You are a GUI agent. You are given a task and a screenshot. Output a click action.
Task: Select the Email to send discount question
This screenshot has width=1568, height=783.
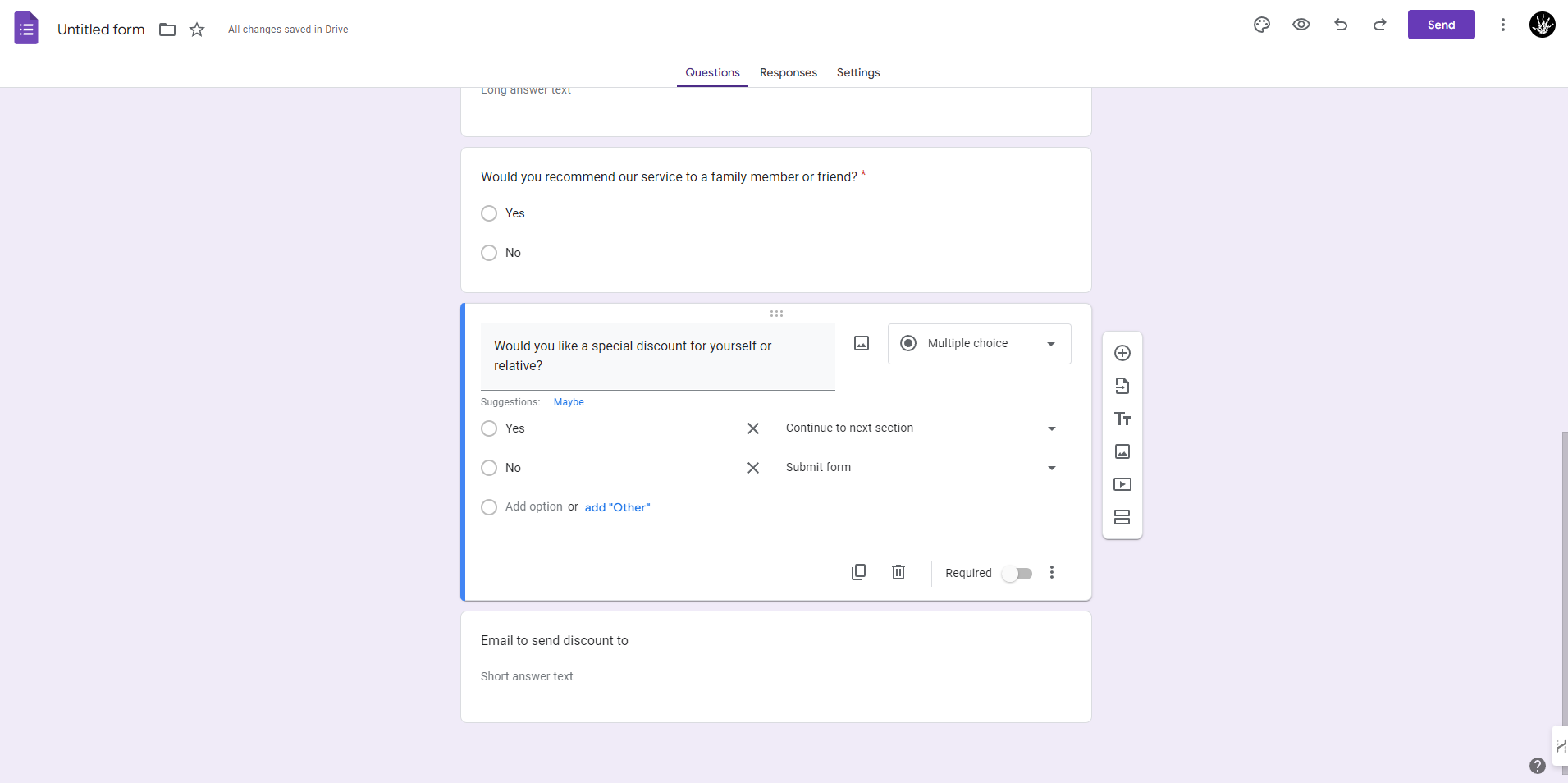pos(776,666)
